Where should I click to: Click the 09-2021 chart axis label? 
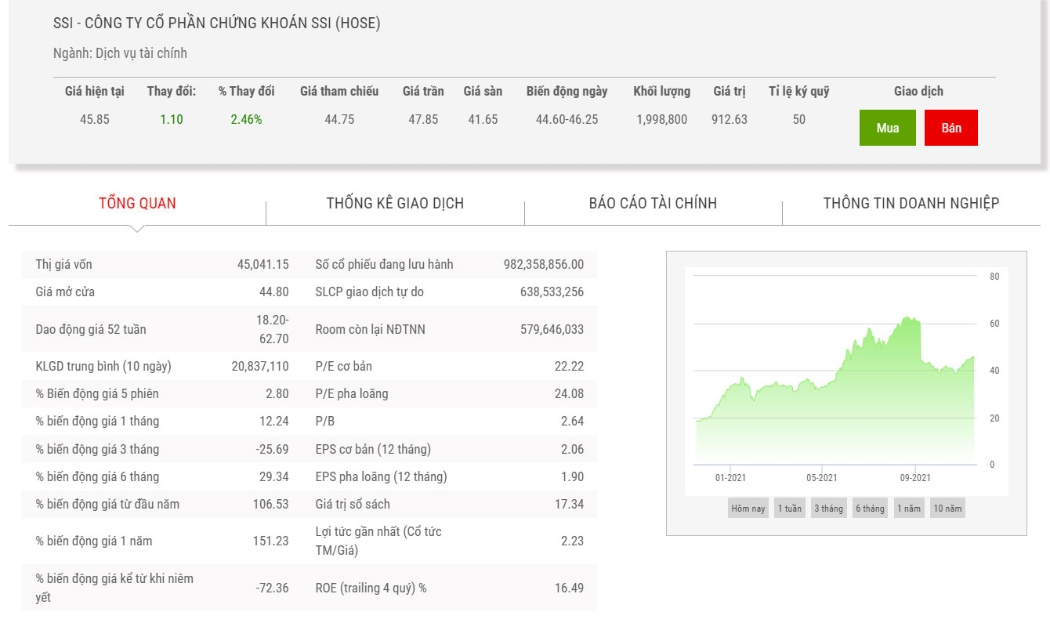pyautogui.click(x=915, y=477)
